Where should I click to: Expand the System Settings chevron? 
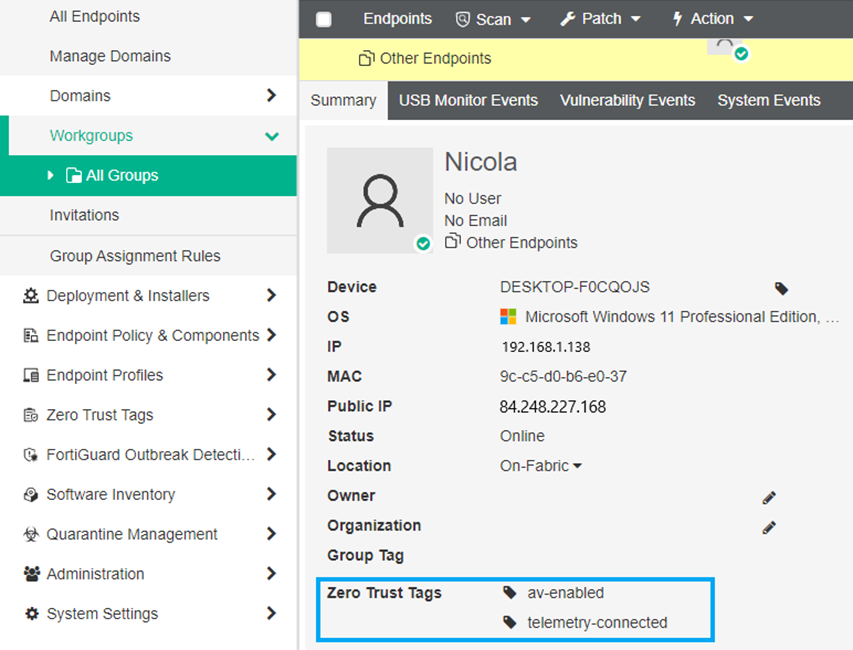point(271,613)
